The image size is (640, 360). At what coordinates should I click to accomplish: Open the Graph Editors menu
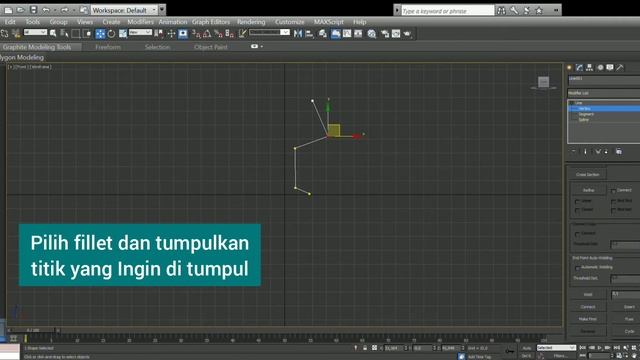211,22
